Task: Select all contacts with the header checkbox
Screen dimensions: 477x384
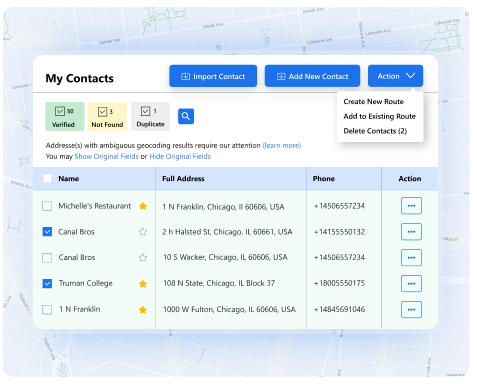Action: (x=47, y=178)
